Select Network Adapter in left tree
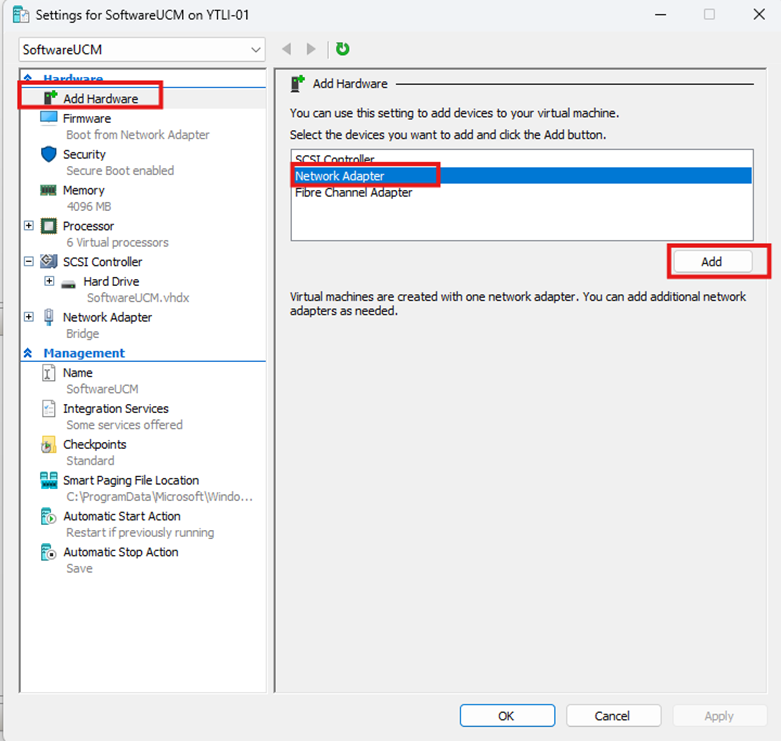The width and height of the screenshot is (781, 741). pyautogui.click(x=107, y=317)
